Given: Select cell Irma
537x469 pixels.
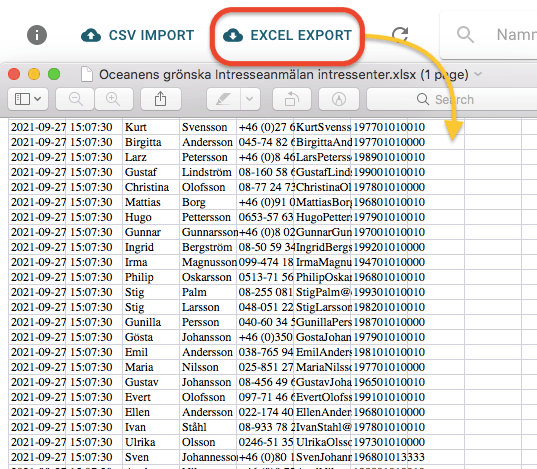Looking at the screenshot, I should pyautogui.click(x=151, y=262).
